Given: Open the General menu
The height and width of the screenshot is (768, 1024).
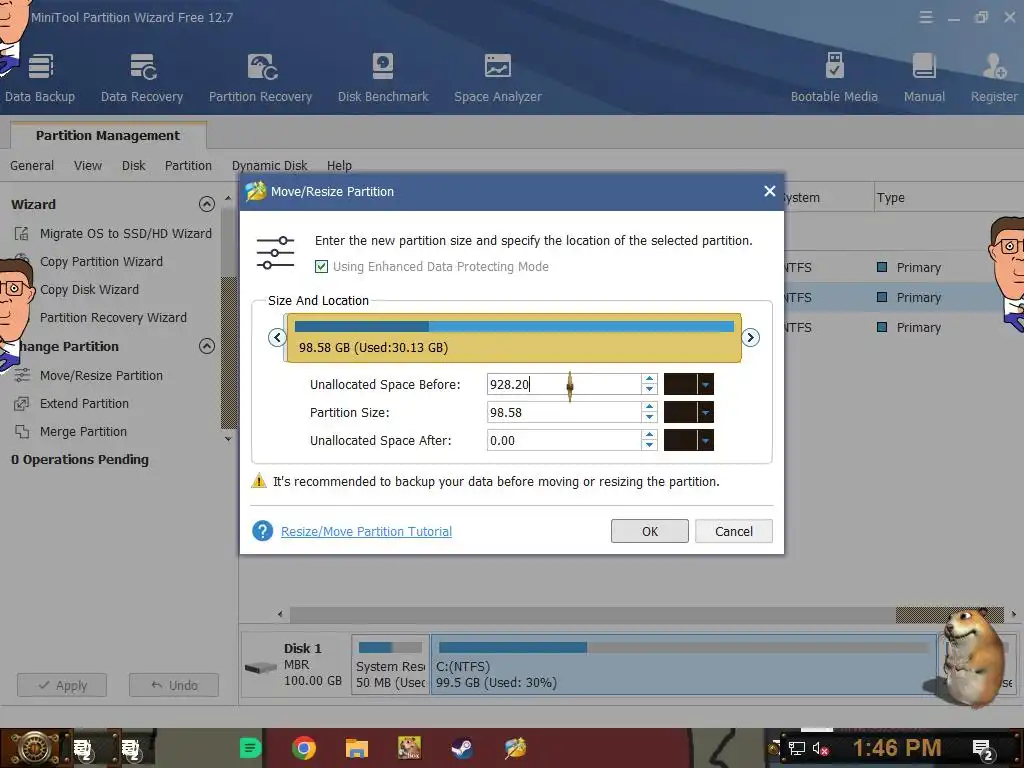Looking at the screenshot, I should [32, 165].
